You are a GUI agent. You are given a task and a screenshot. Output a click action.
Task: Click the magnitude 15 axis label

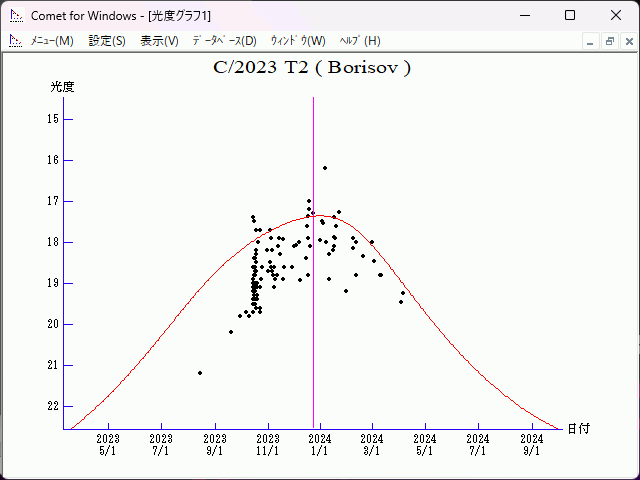53,119
